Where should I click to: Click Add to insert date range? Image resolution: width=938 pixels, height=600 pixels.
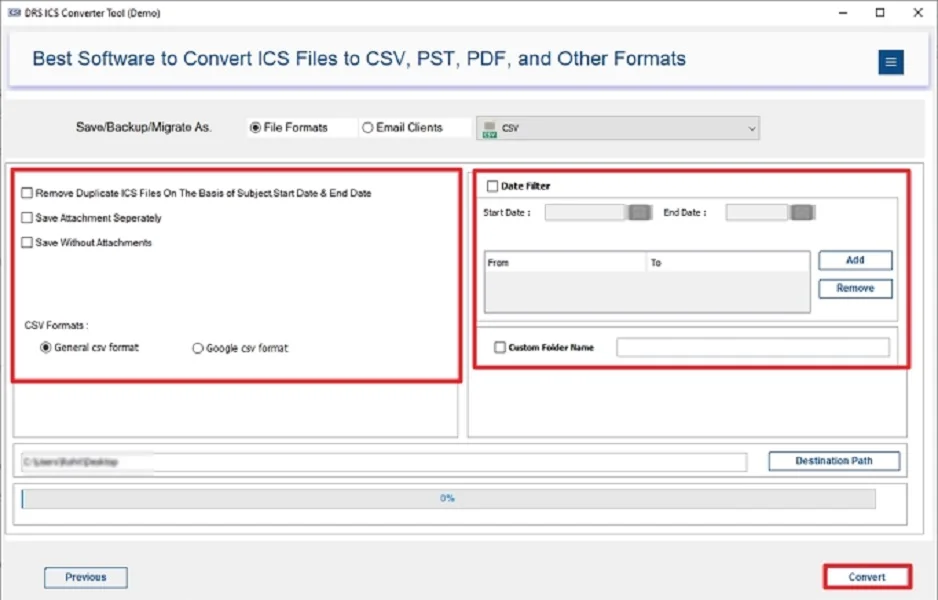pyautogui.click(x=855, y=260)
